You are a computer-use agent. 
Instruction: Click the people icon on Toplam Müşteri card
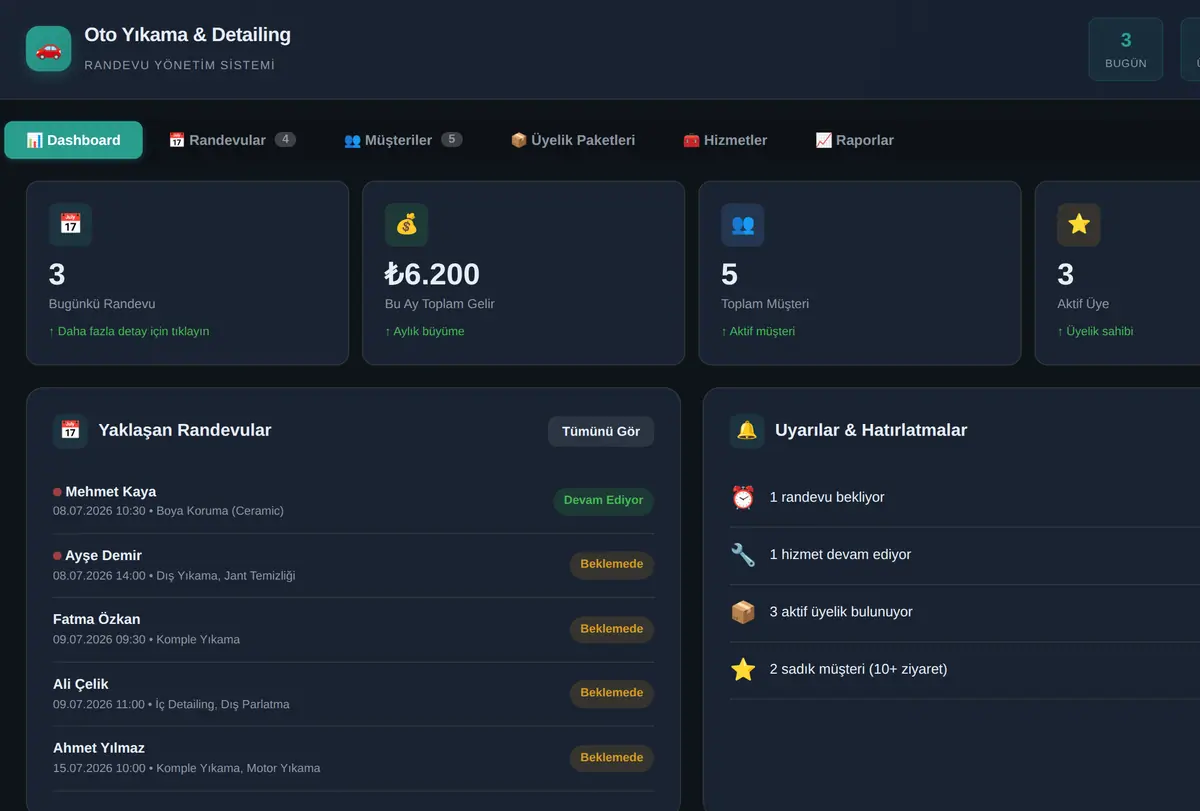point(742,225)
